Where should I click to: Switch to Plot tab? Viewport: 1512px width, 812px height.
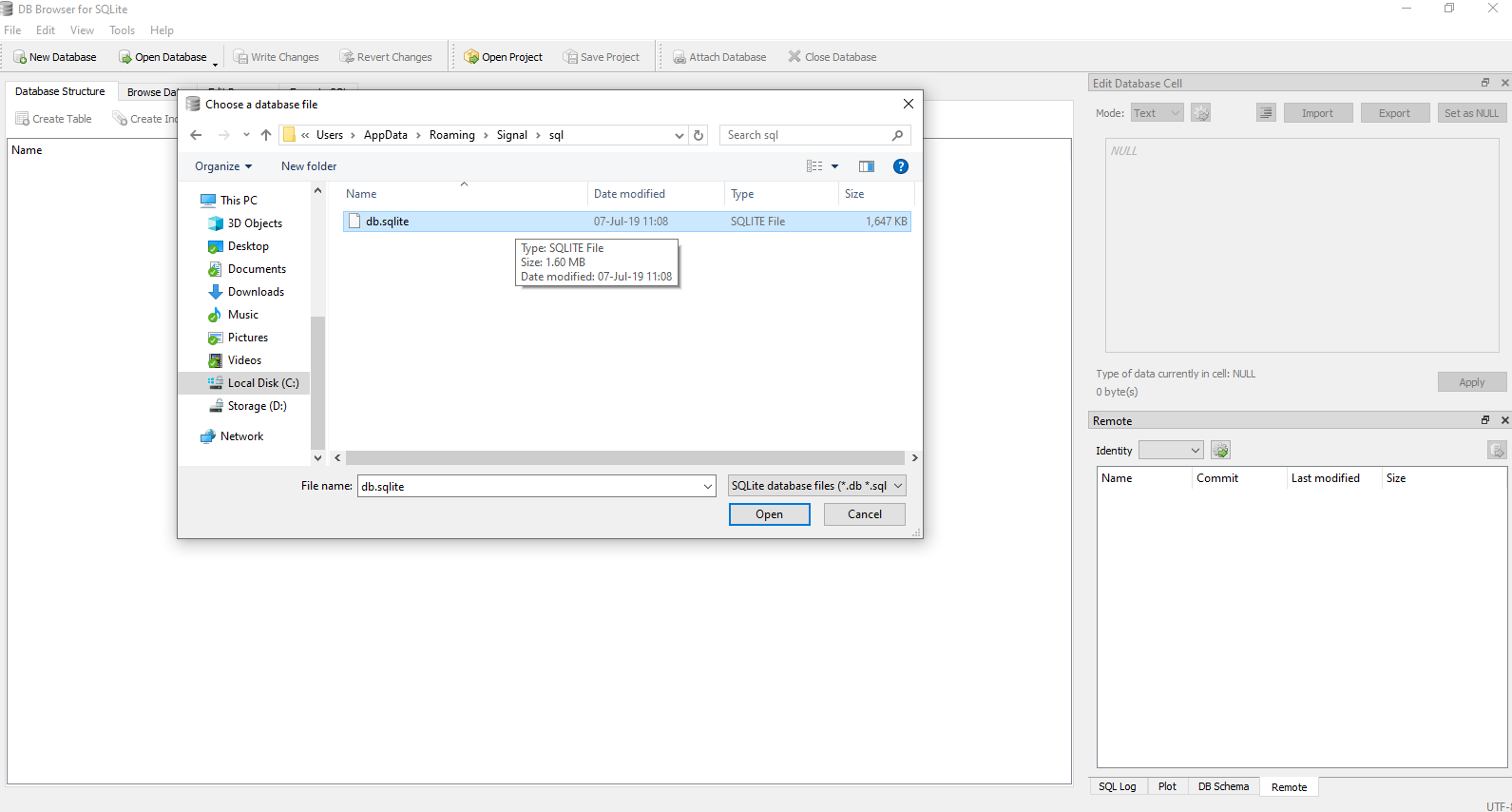pyautogui.click(x=1167, y=786)
